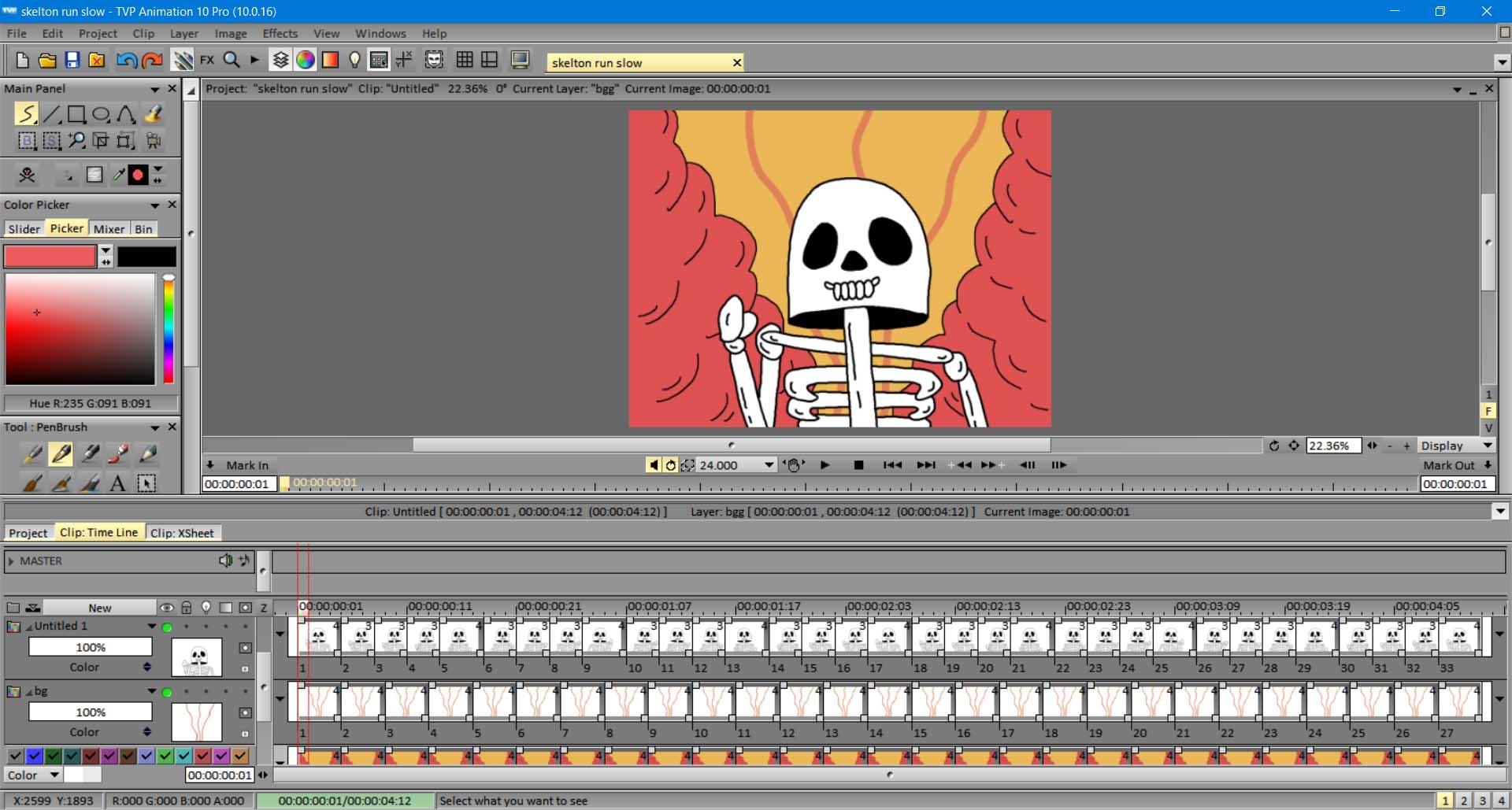Click the Mark In button

coord(239,464)
